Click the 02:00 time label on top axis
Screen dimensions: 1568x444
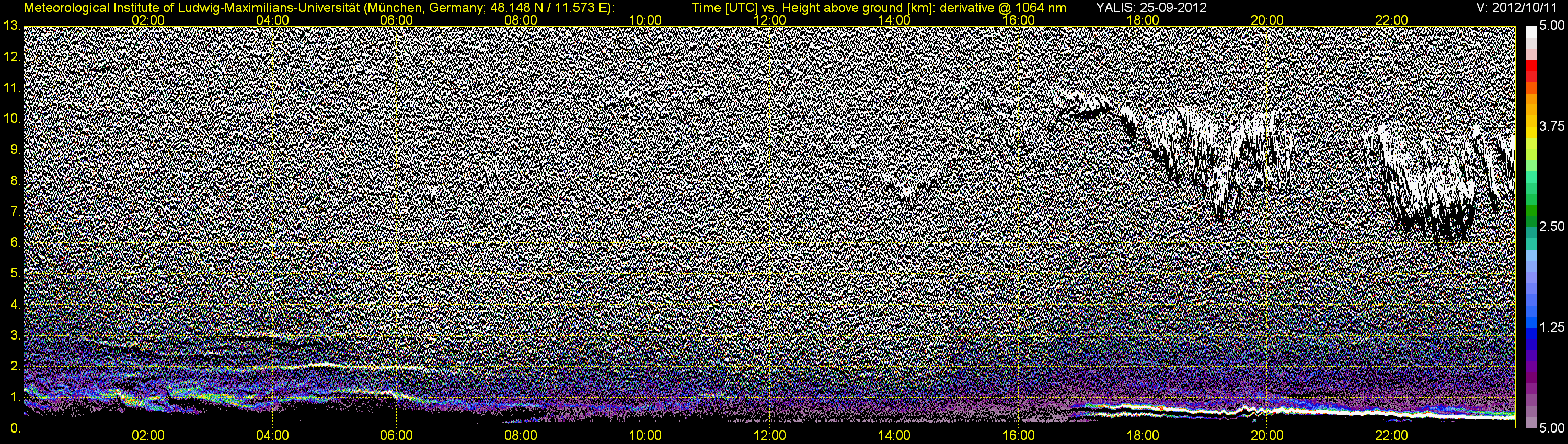[x=148, y=19]
